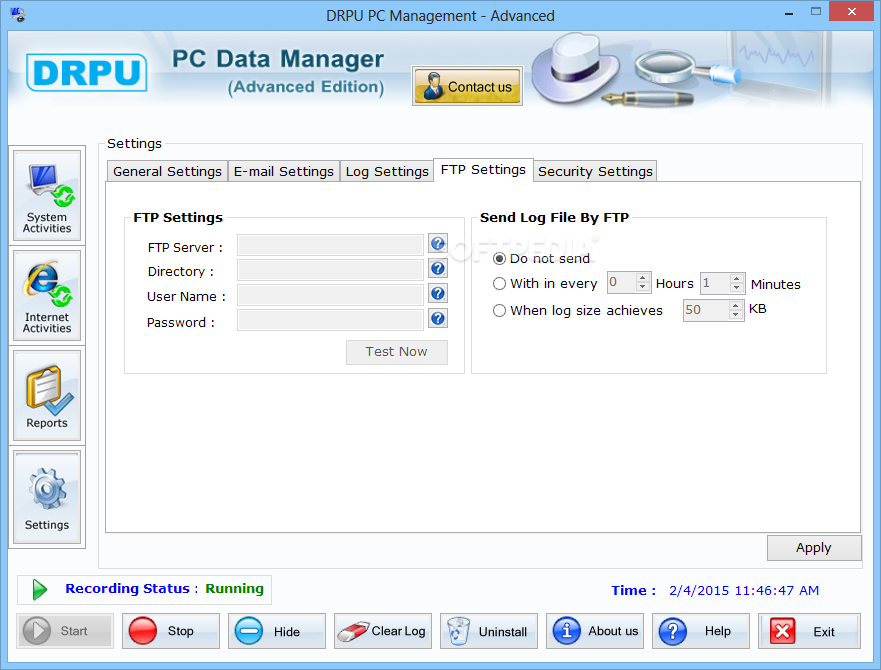
Task: Click the application icon in title bar
Action: (x=18, y=14)
